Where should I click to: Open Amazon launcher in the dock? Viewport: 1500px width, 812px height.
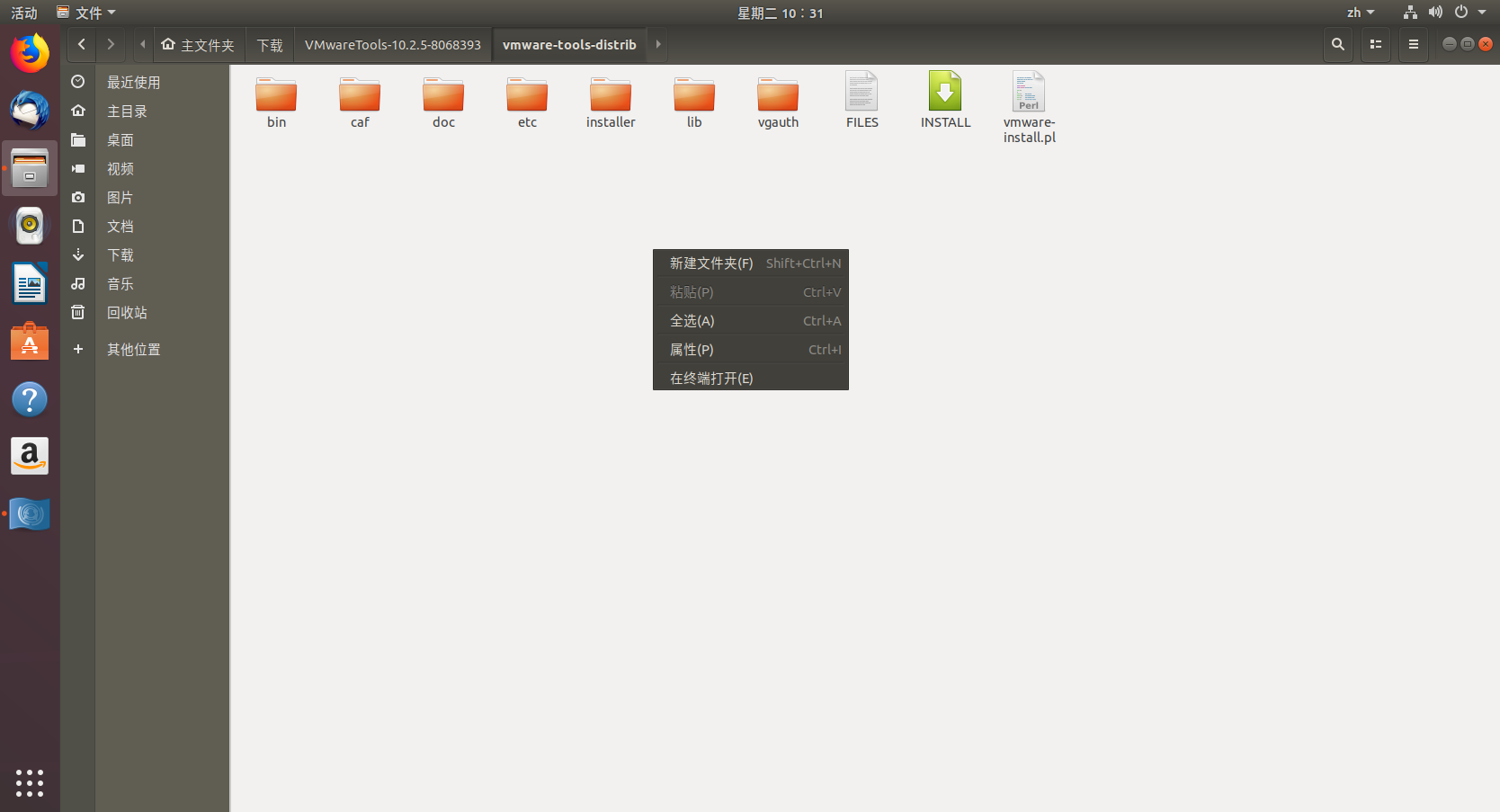coord(30,456)
